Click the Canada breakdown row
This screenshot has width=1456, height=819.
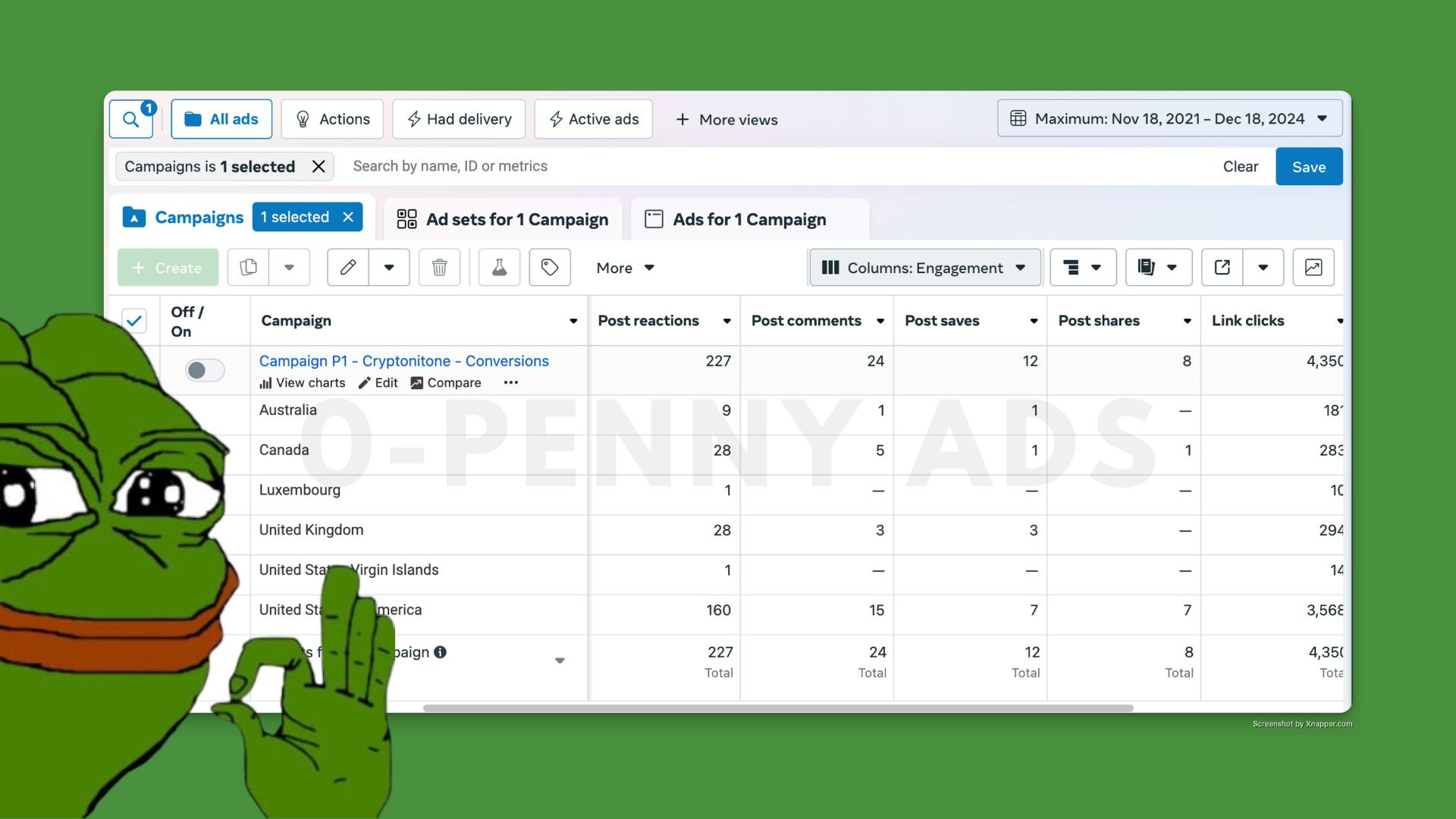tap(284, 450)
